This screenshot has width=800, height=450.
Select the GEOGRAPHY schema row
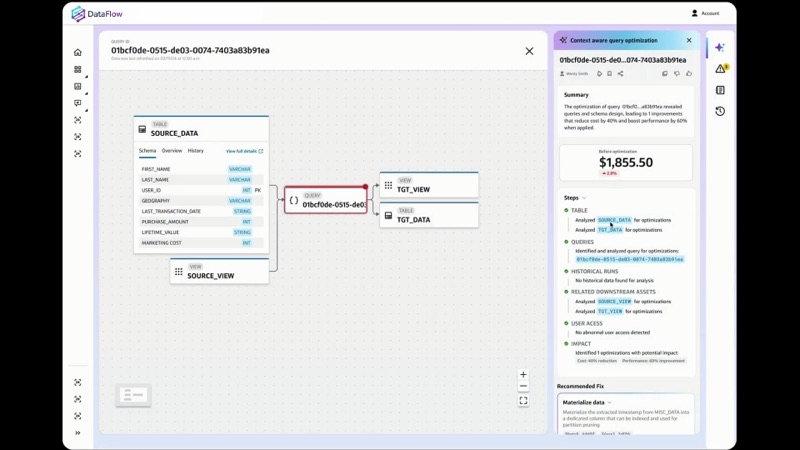click(x=202, y=201)
